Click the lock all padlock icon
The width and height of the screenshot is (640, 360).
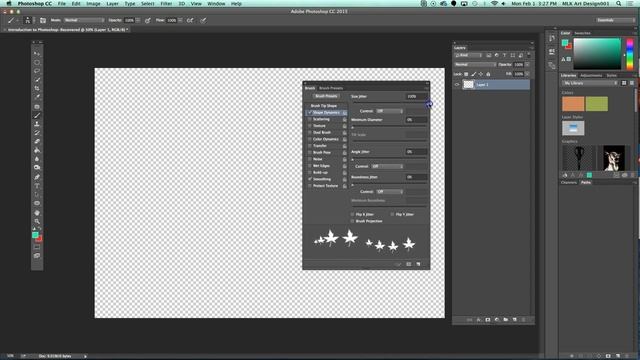pos(488,74)
